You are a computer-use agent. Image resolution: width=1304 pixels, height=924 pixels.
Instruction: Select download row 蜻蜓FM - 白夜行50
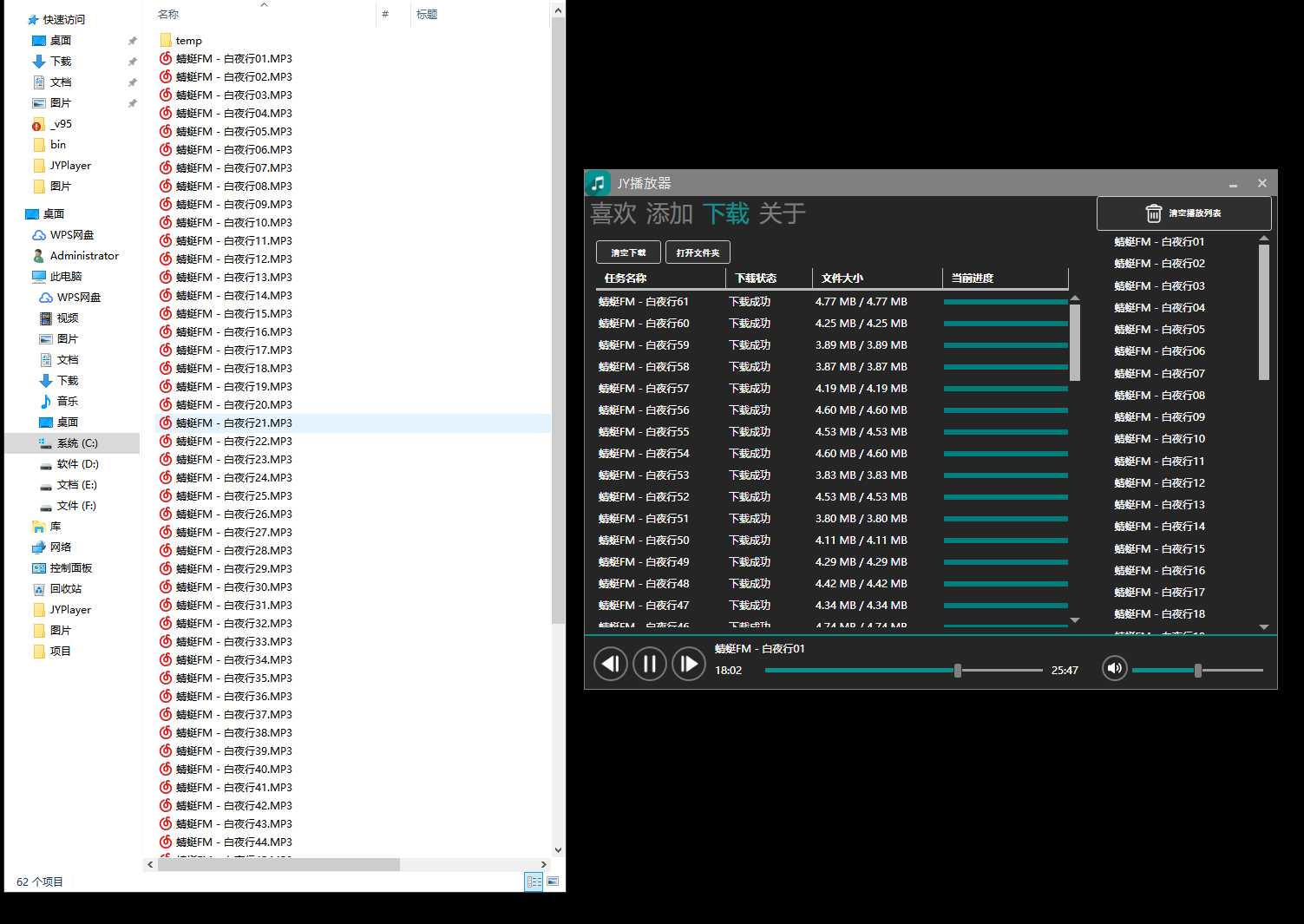(832, 541)
